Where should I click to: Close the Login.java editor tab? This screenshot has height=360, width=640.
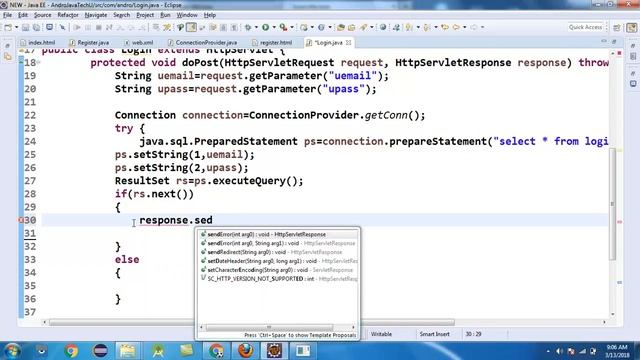pyautogui.click(x=348, y=42)
